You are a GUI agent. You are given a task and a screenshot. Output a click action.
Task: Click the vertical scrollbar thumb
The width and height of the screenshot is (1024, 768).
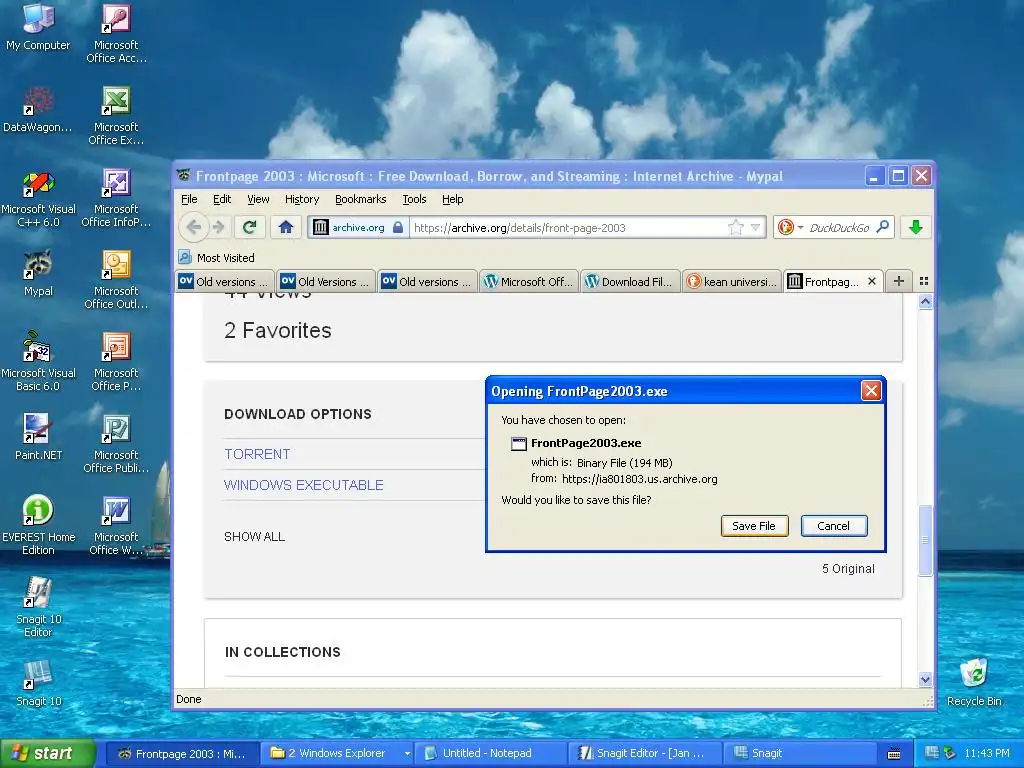[x=925, y=540]
